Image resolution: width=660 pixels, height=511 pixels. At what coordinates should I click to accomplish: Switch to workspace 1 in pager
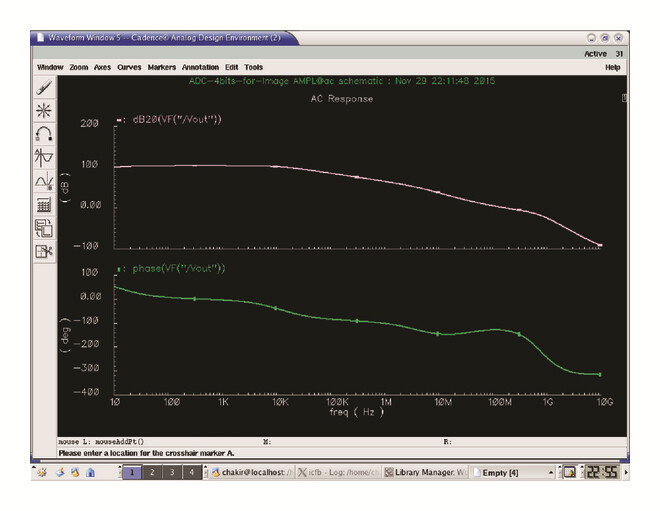pyautogui.click(x=132, y=472)
